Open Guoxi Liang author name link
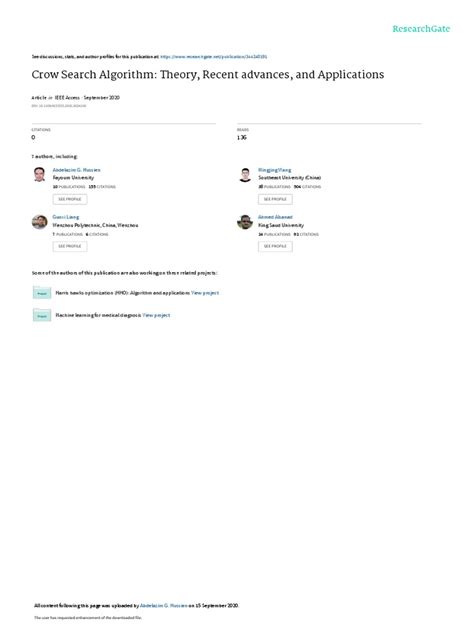Image resolution: width=474 pixels, height=632 pixels. coord(66,217)
